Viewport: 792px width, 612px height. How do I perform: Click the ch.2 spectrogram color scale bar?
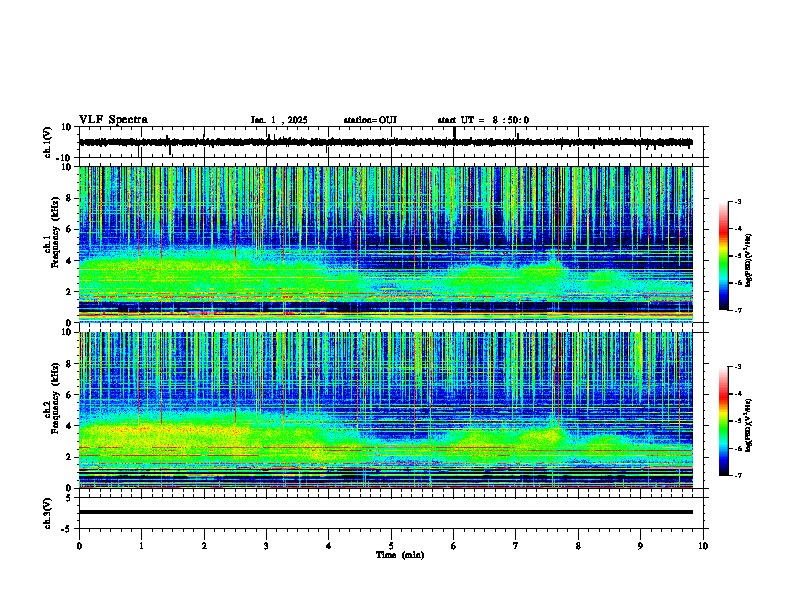point(723,421)
